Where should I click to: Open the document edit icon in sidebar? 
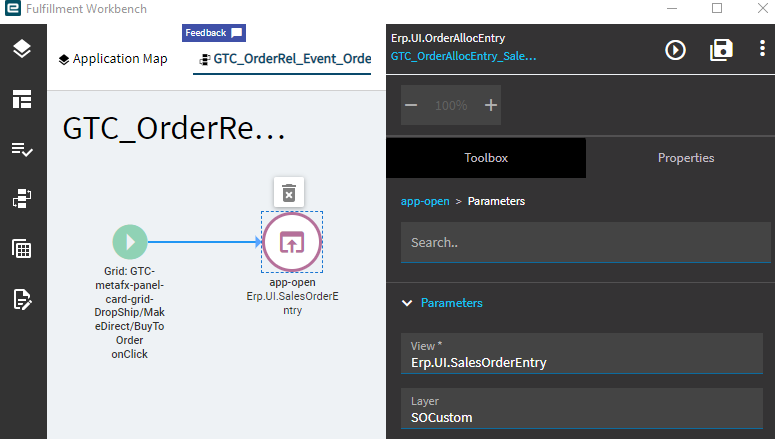22,299
